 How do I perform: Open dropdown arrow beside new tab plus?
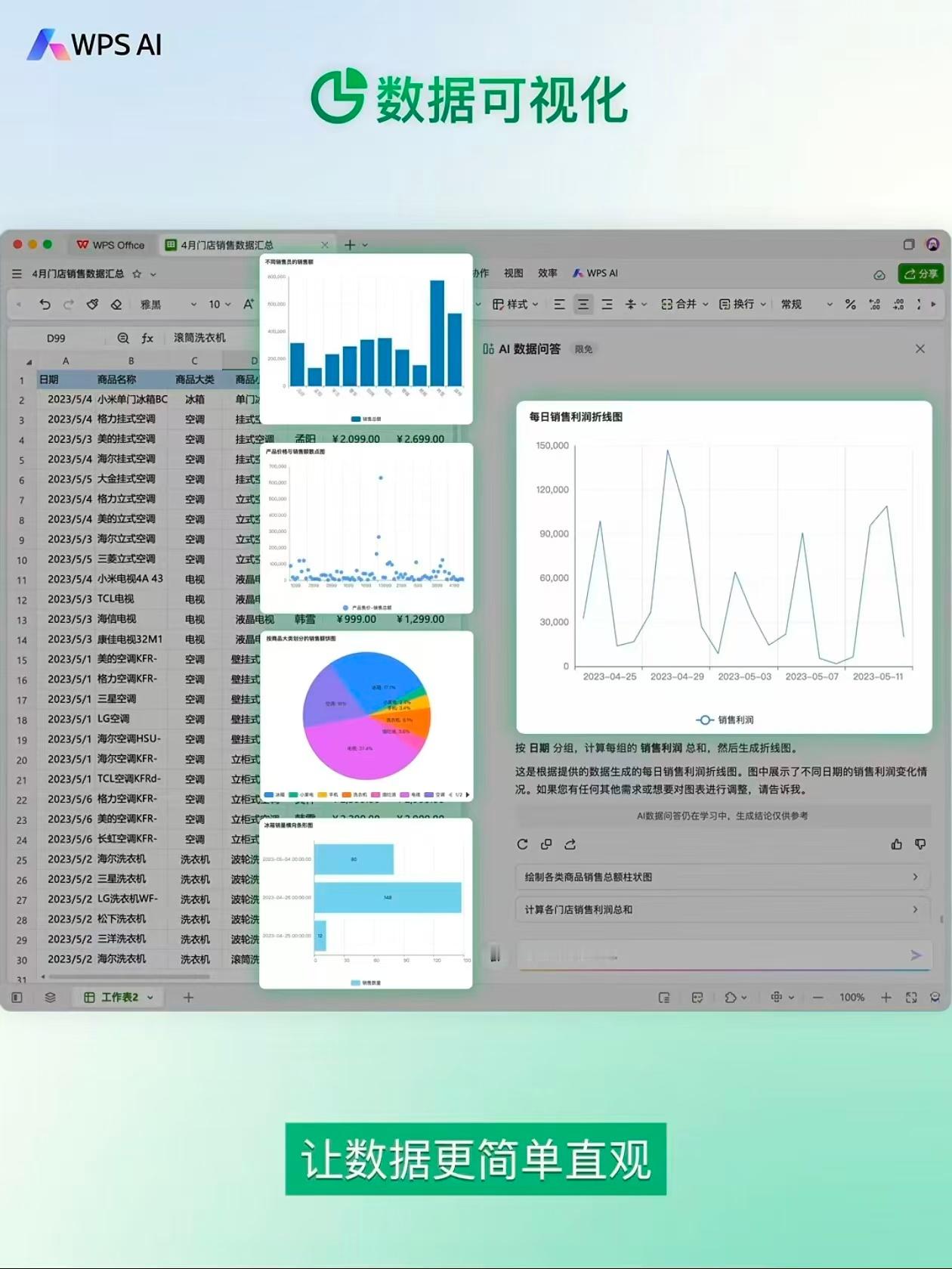click(365, 245)
